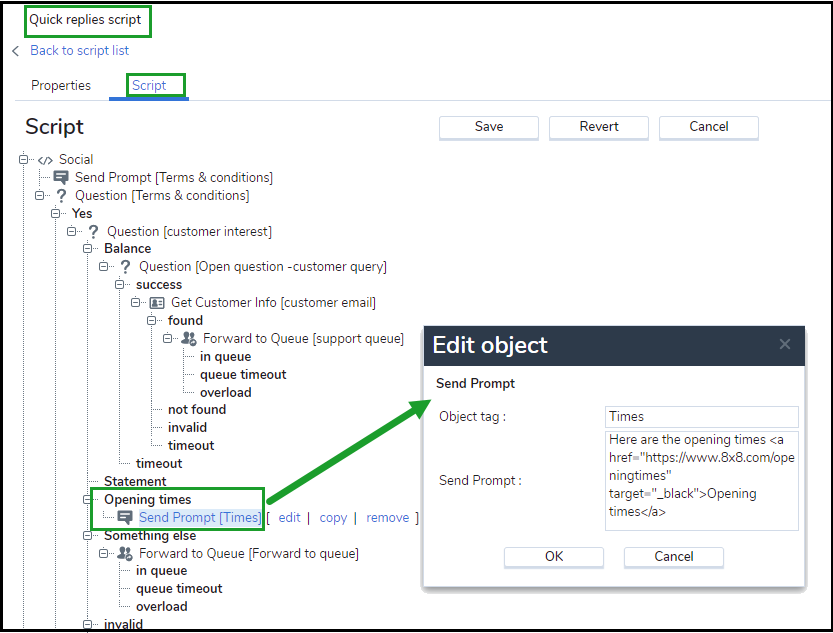Collapse the Something else branch
Image resolution: width=833 pixels, height=633 pixels.
(87, 535)
